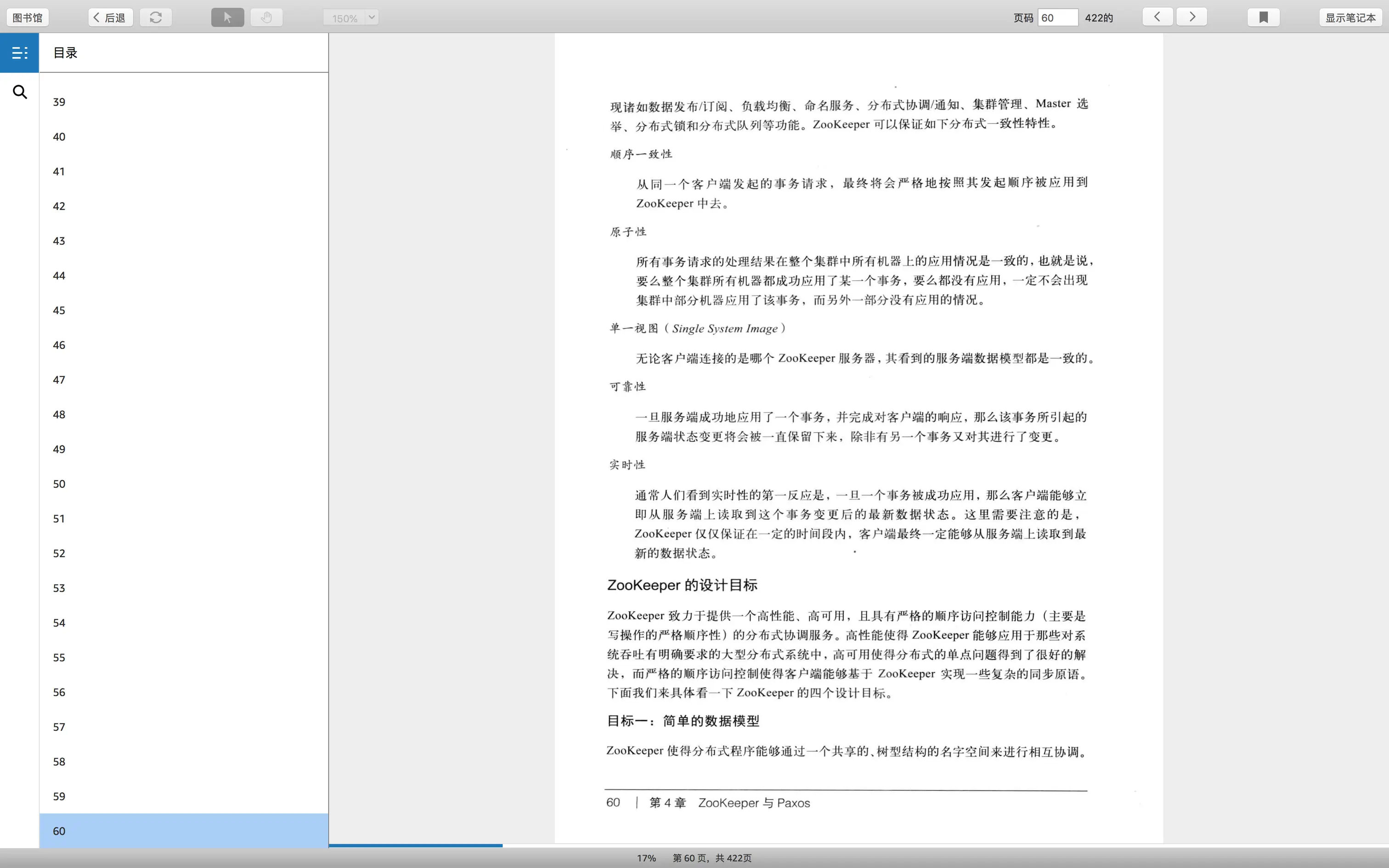Toggle 显示笔记本 notebook panel
The height and width of the screenshot is (868, 1389).
pyautogui.click(x=1350, y=17)
